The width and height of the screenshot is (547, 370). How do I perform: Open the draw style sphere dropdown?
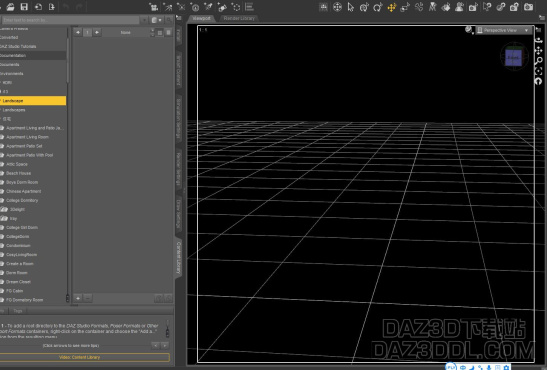pos(470,30)
